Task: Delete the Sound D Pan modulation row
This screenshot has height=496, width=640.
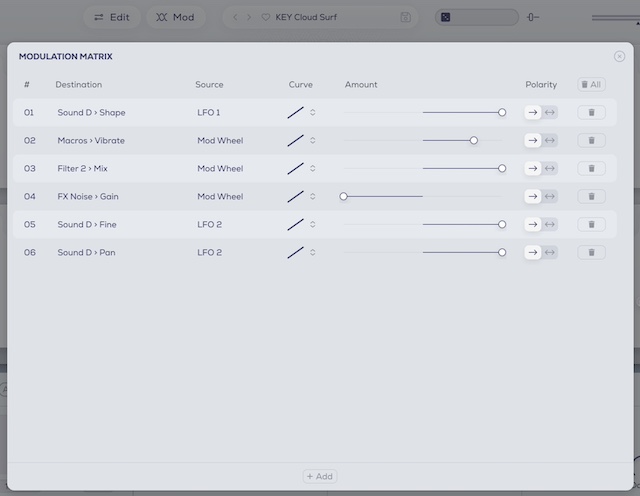Action: pos(591,253)
